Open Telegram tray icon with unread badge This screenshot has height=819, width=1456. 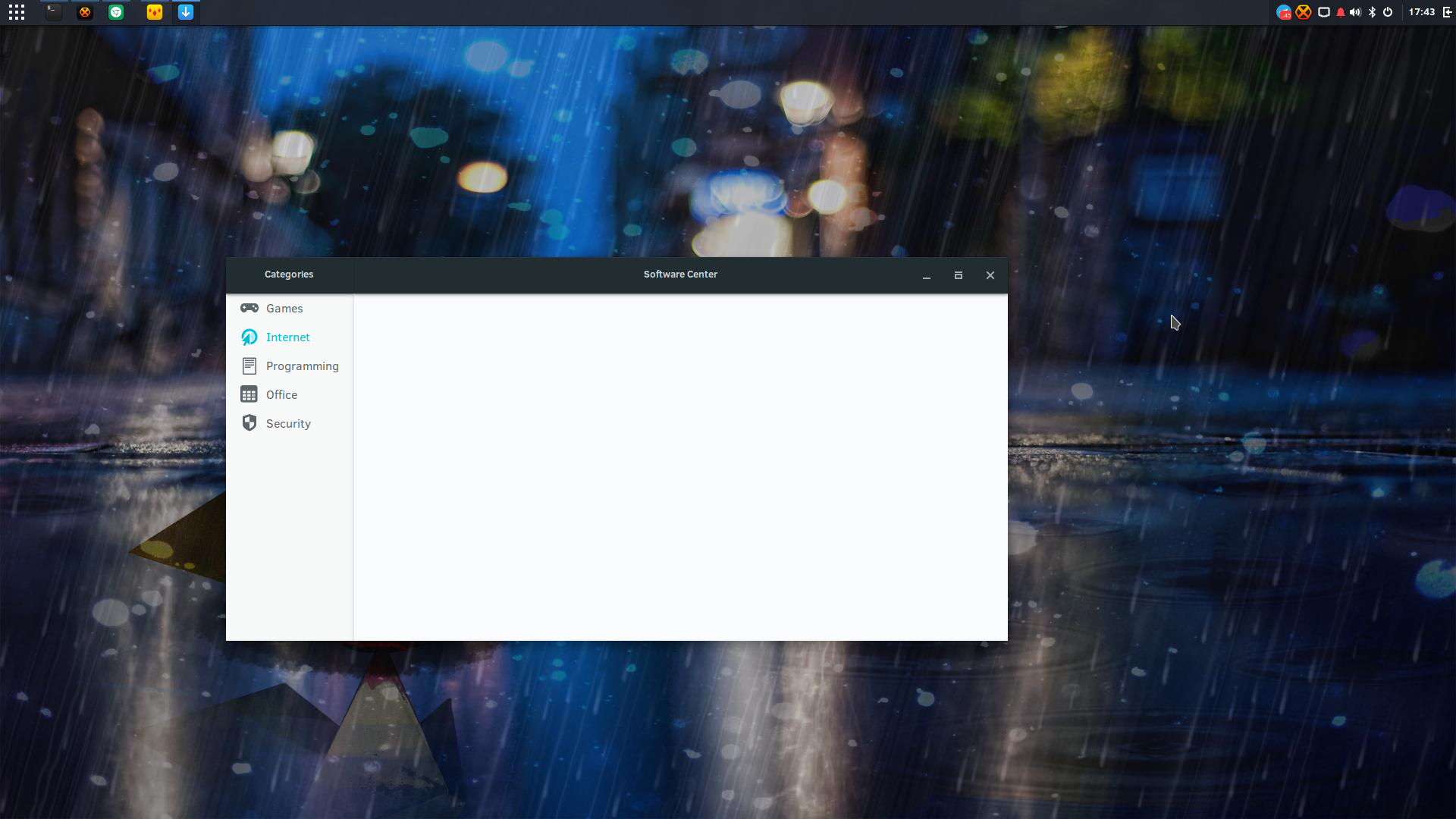1284,12
